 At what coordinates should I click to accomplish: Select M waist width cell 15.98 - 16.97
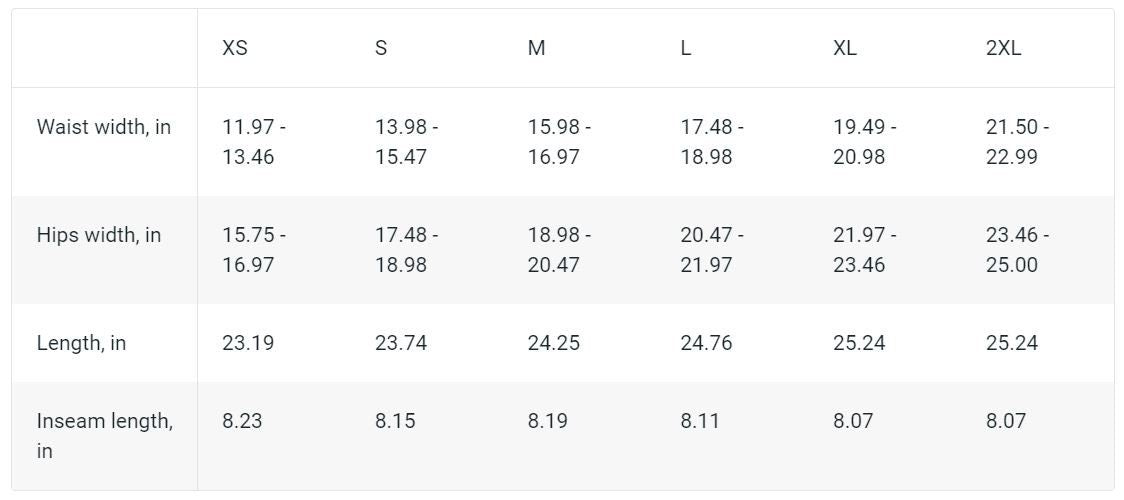[x=559, y=142]
